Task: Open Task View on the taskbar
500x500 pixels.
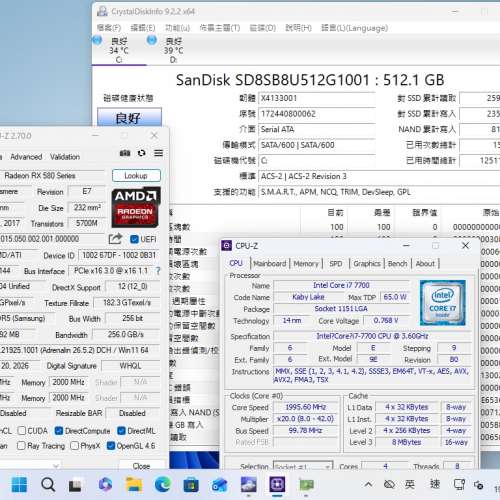Action: click(x=75, y=485)
